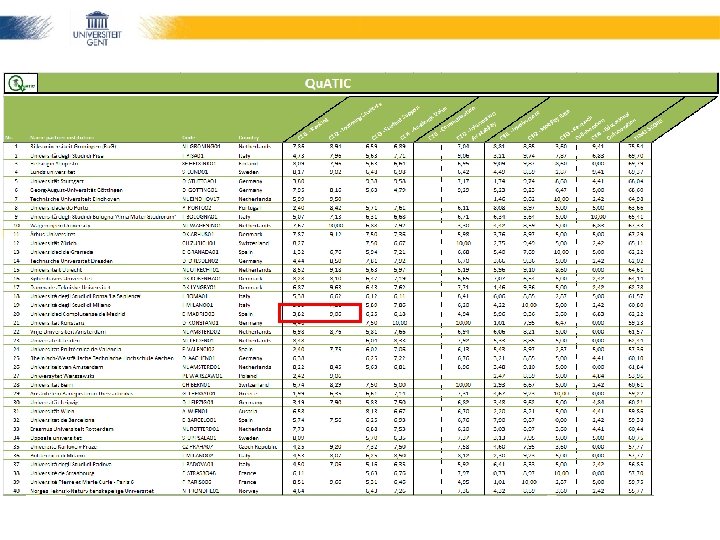Select the Universität Zürich name cell
The width and height of the screenshot is (720, 540).
(53, 243)
